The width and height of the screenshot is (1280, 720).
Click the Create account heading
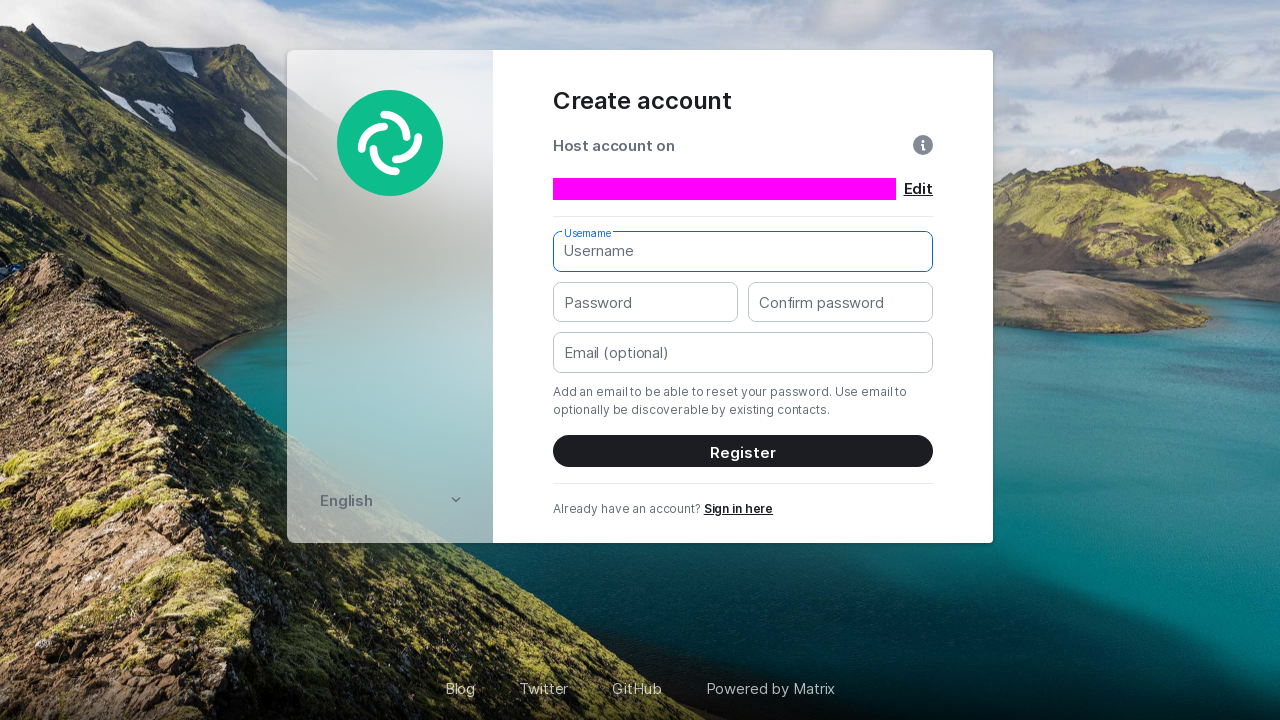[x=642, y=101]
